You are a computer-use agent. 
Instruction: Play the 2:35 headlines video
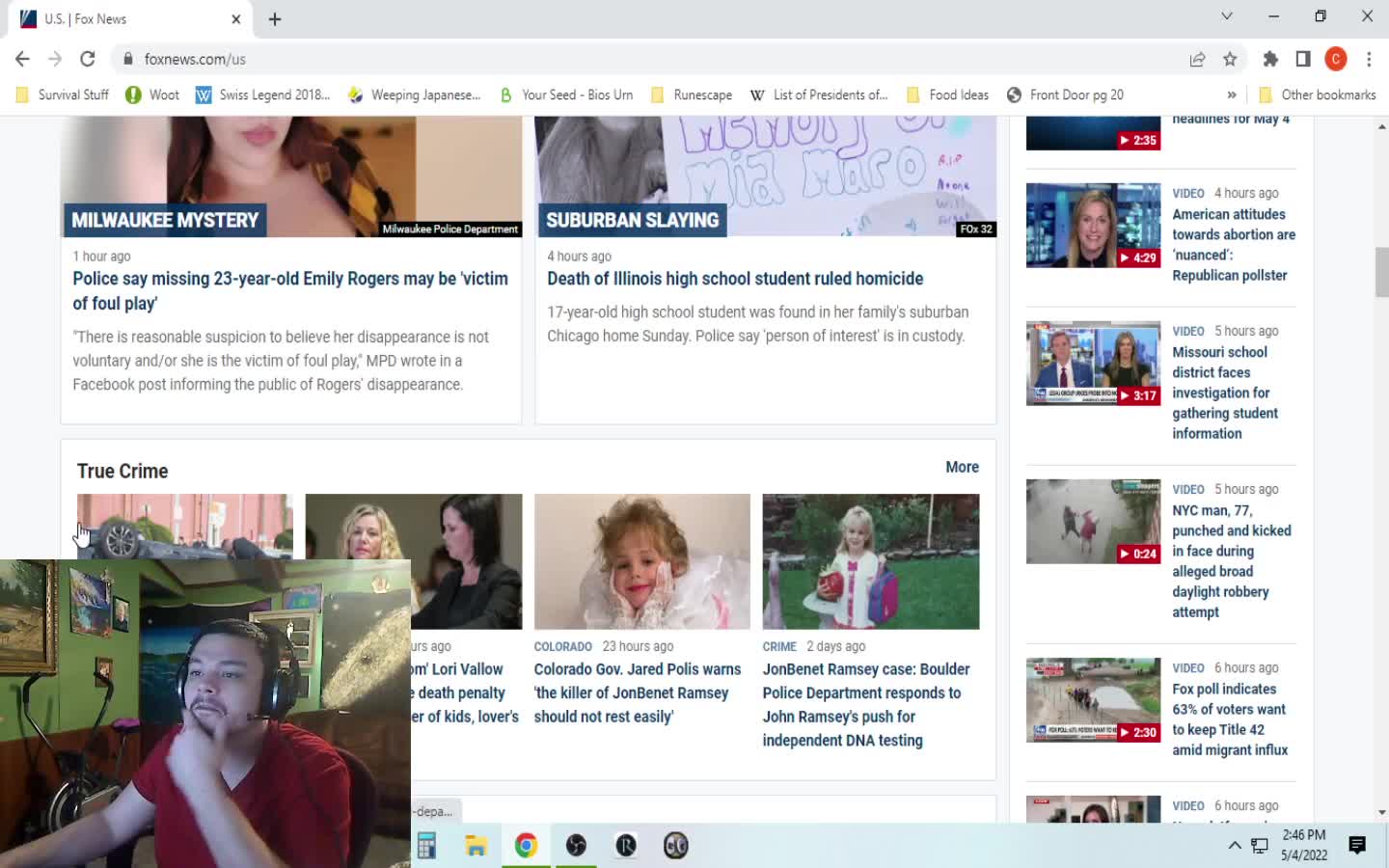(1094, 133)
